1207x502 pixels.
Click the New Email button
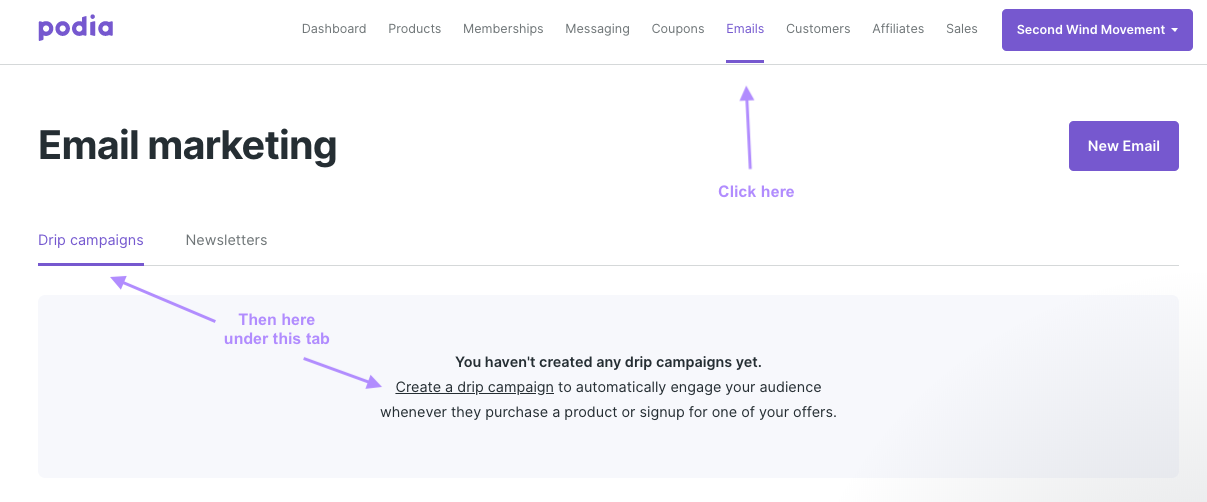tap(1123, 146)
